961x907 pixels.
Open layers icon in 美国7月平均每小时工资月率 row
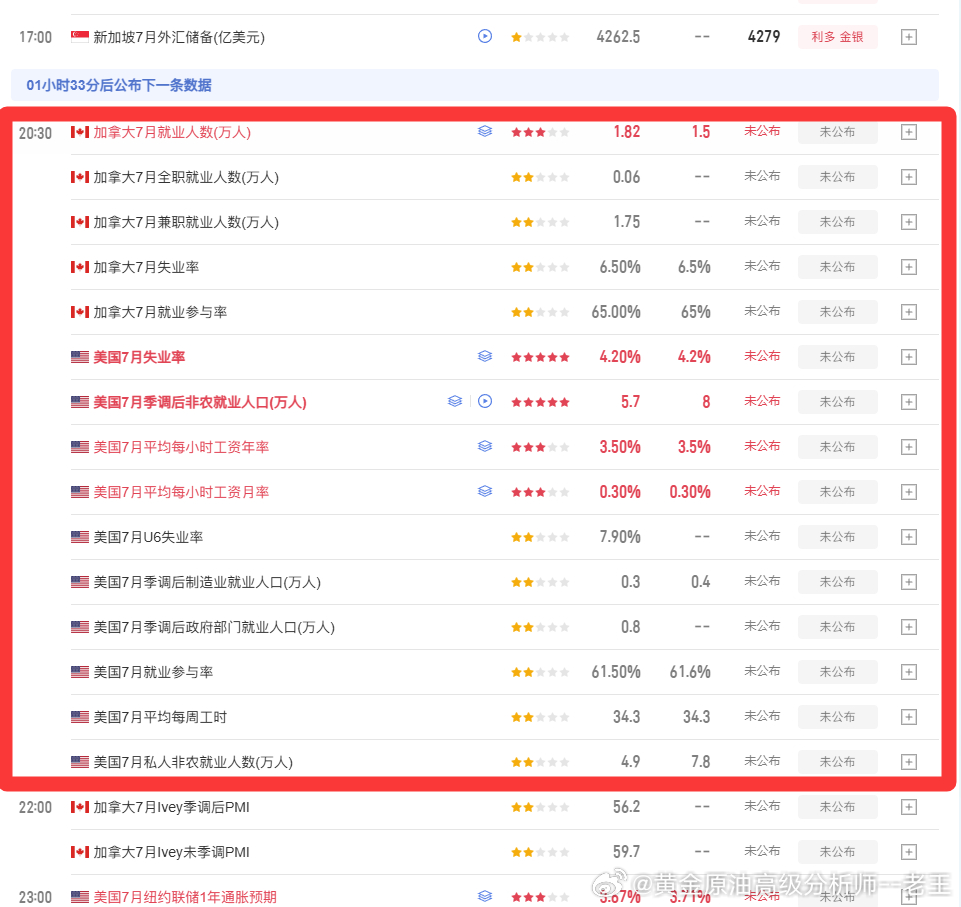click(485, 491)
